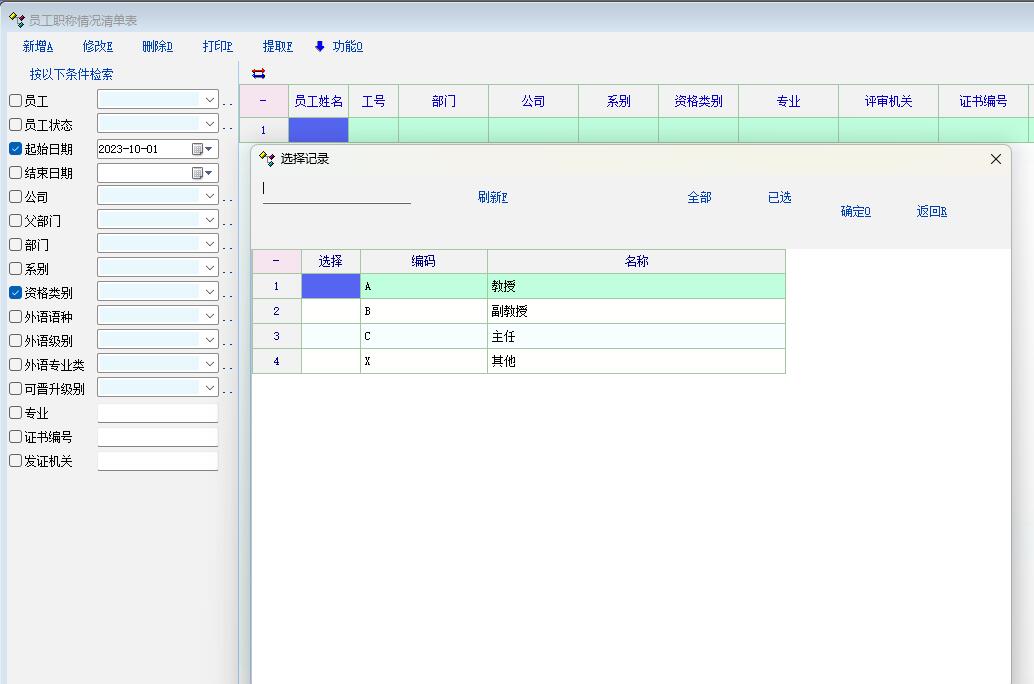Image resolution: width=1034 pixels, height=684 pixels.
Task: Expand the 外语语种 combo box
Action: tap(209, 317)
